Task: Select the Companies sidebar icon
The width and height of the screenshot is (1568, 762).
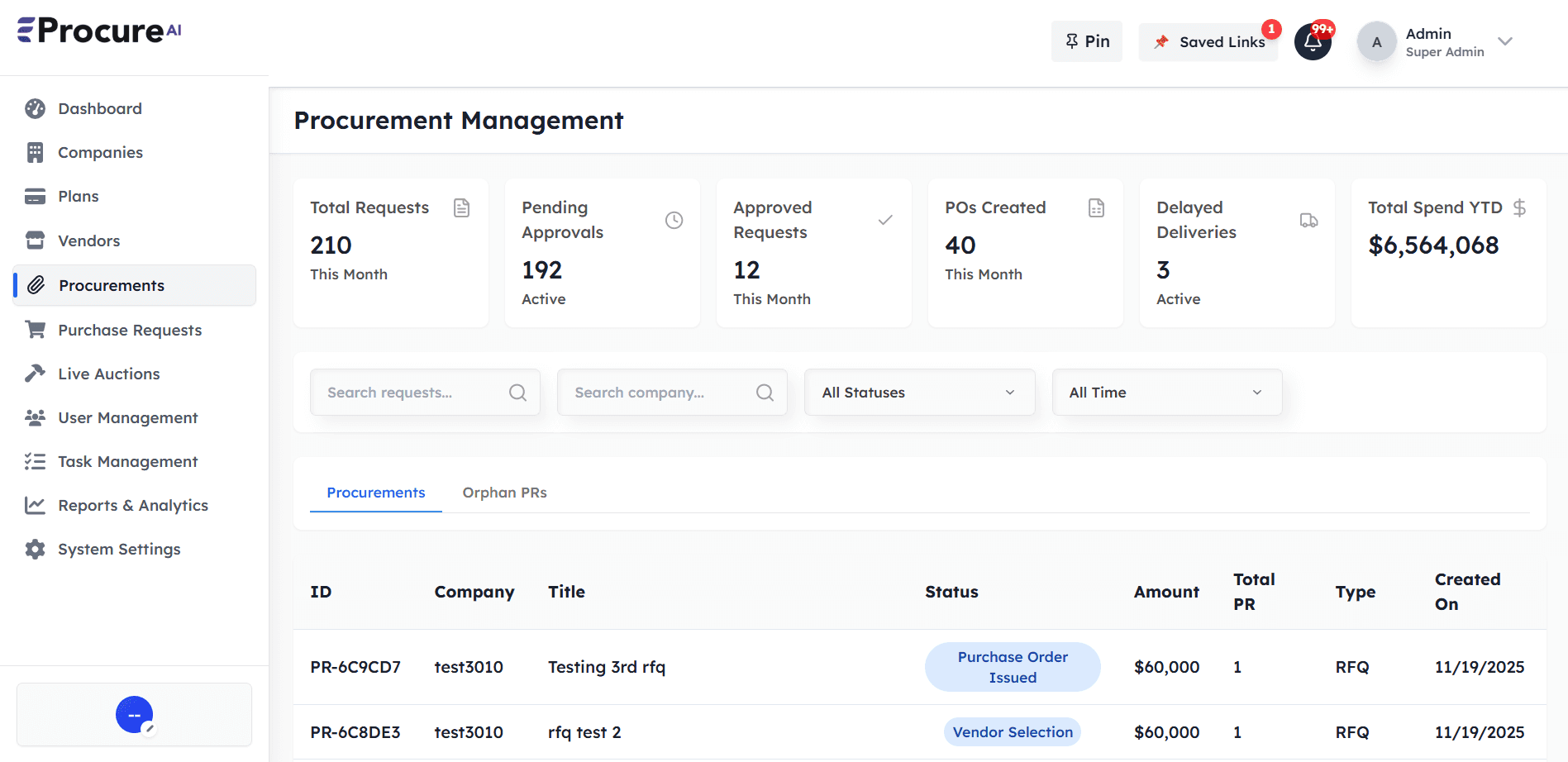Action: [x=34, y=152]
